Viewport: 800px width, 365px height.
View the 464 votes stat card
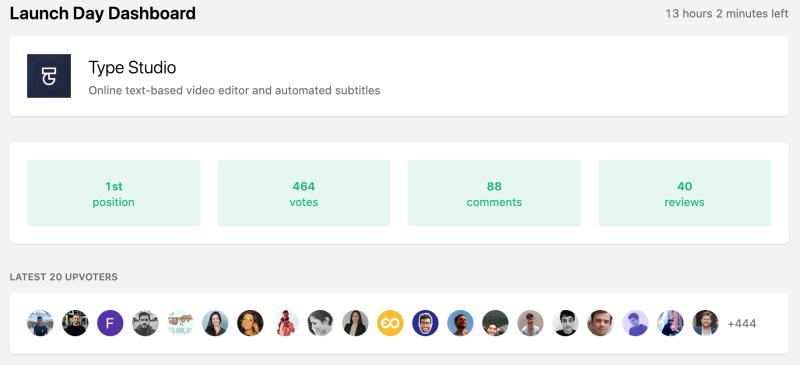click(x=304, y=193)
